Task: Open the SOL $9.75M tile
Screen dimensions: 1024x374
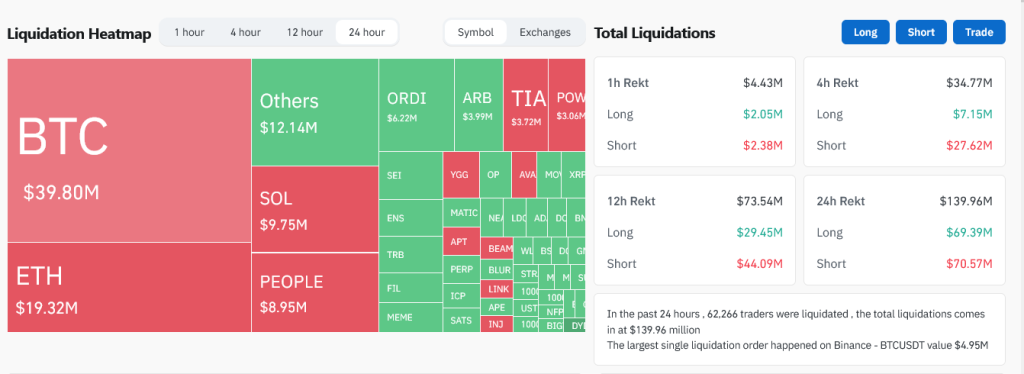Action: point(315,210)
